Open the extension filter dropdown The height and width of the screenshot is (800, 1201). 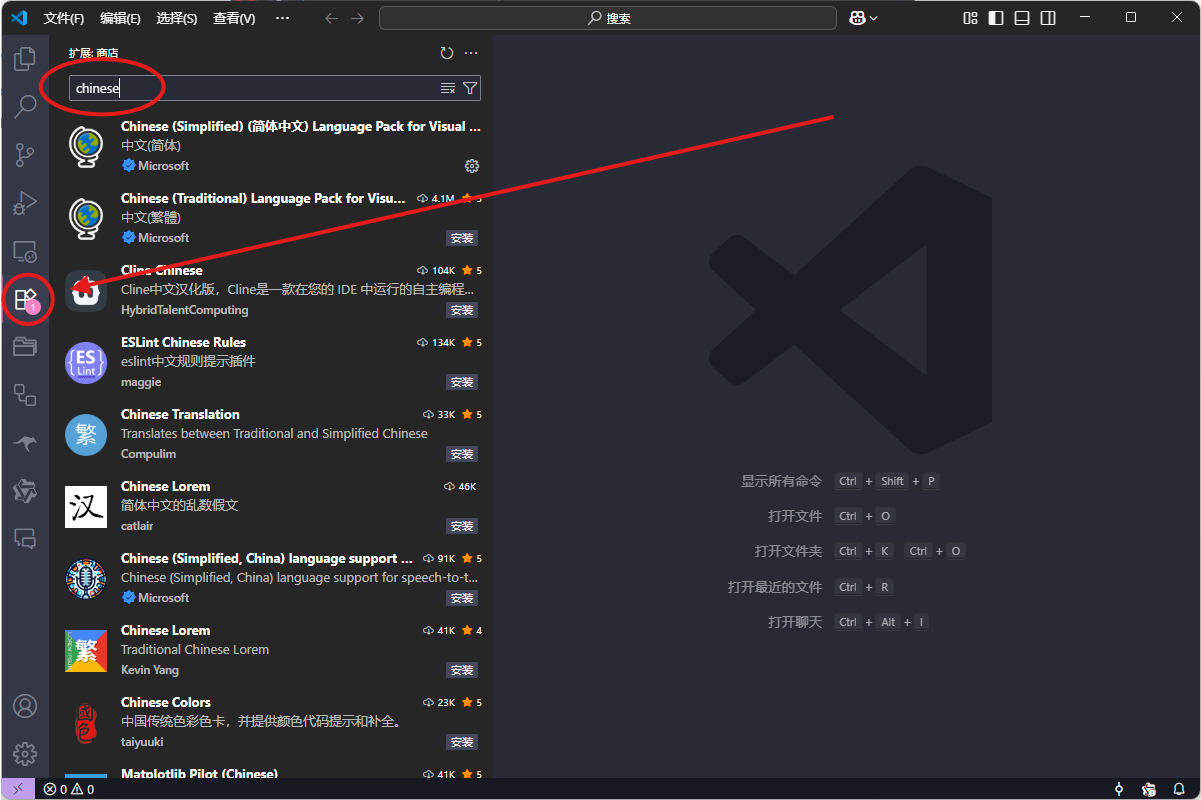pos(470,89)
